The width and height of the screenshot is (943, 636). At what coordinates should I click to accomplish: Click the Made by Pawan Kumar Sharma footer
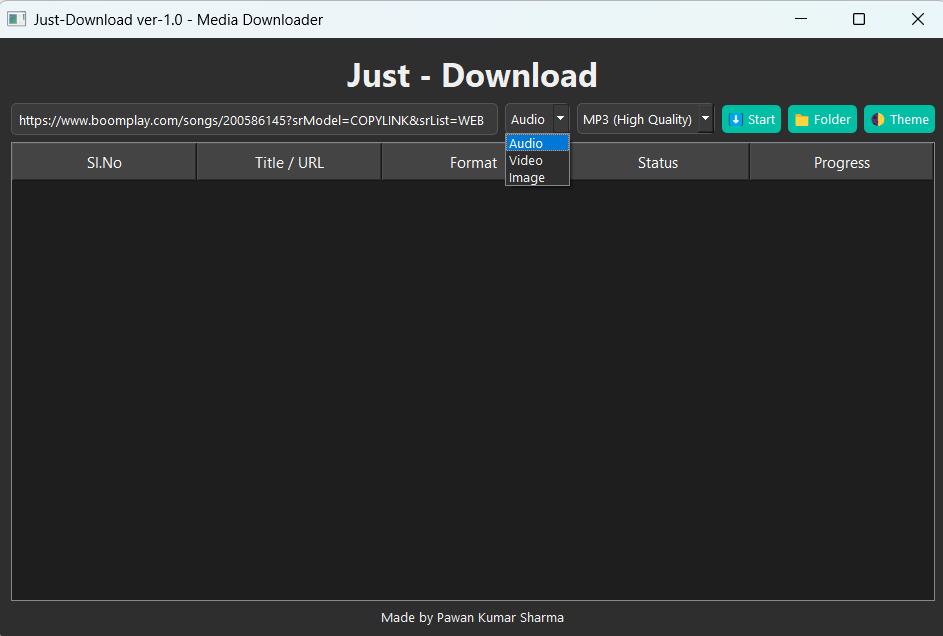(x=472, y=617)
